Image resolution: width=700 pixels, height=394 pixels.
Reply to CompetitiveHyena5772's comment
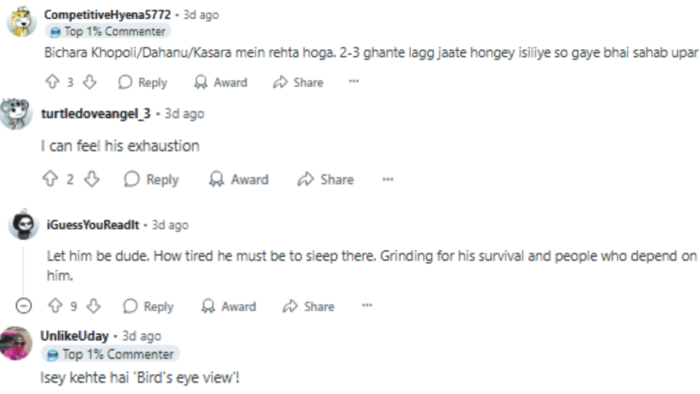(143, 82)
